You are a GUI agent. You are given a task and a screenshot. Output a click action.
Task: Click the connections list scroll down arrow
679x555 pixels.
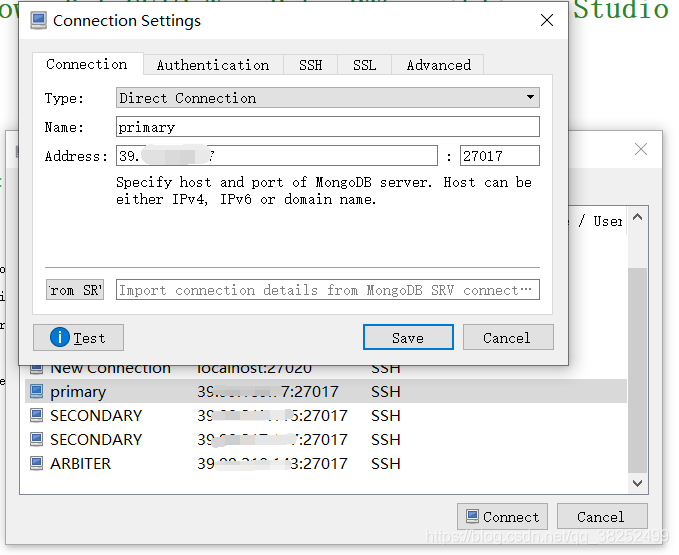637,483
